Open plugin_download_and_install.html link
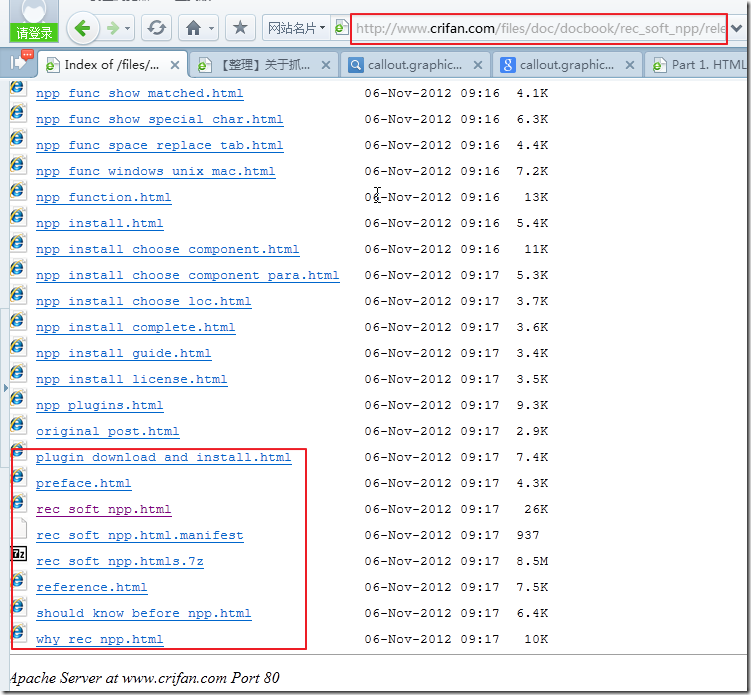Image resolution: width=751 pixels, height=695 pixels. click(163, 457)
